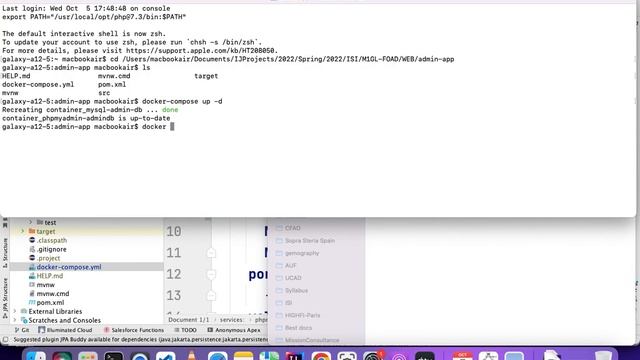Expand External Libraries node

coord(16,311)
